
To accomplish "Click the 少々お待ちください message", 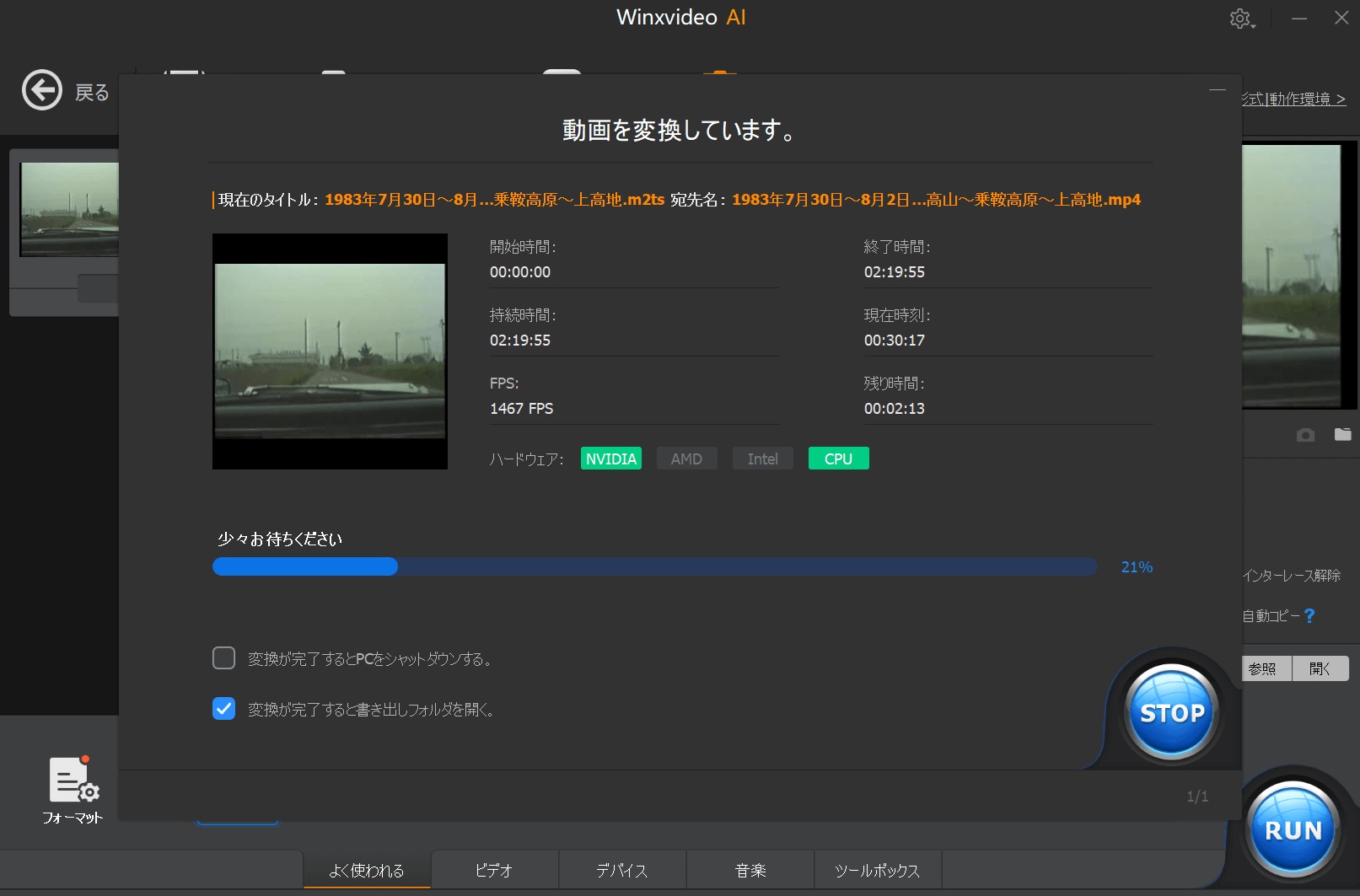I will [x=280, y=539].
